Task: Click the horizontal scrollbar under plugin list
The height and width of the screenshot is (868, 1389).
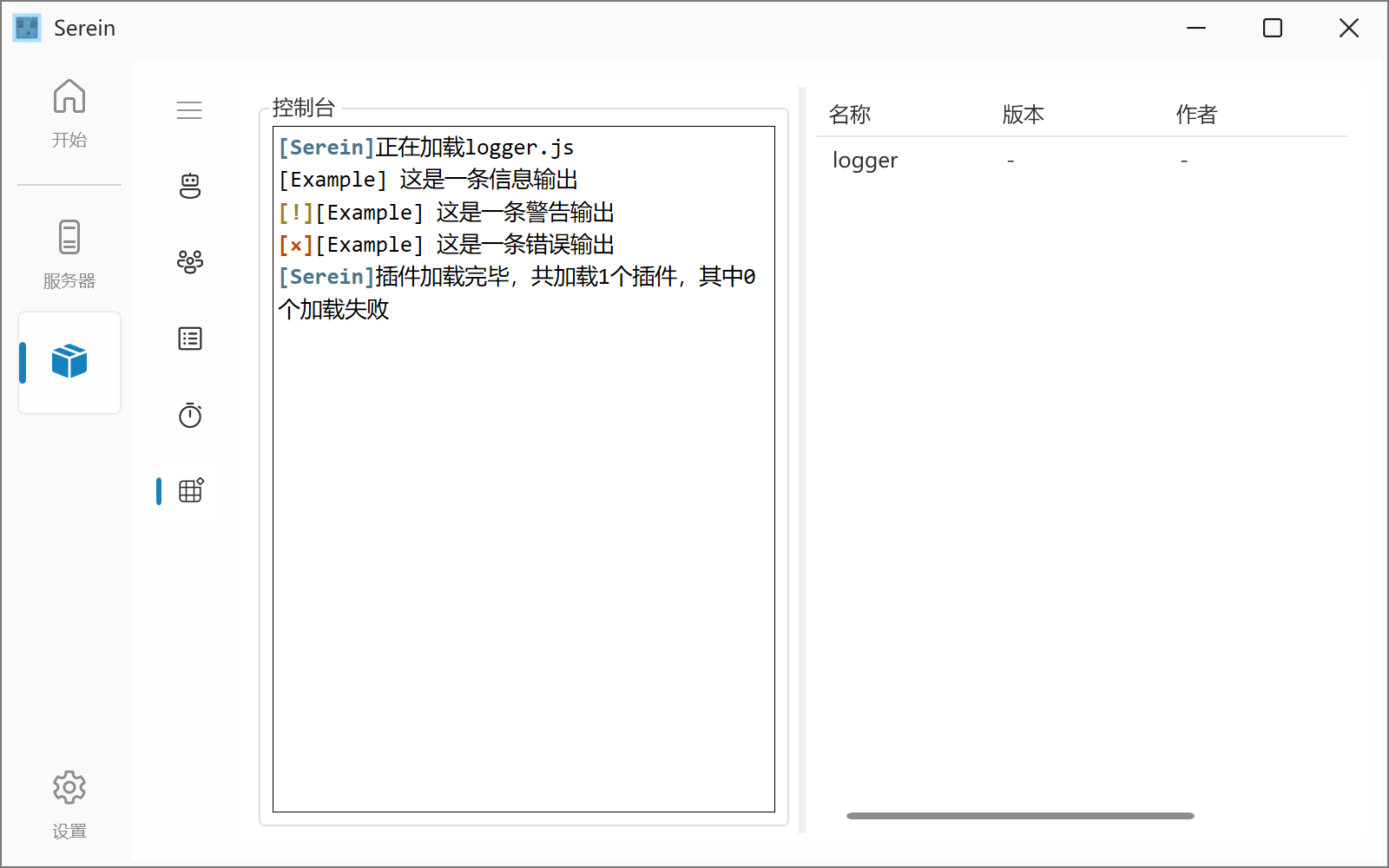Action: click(1020, 816)
